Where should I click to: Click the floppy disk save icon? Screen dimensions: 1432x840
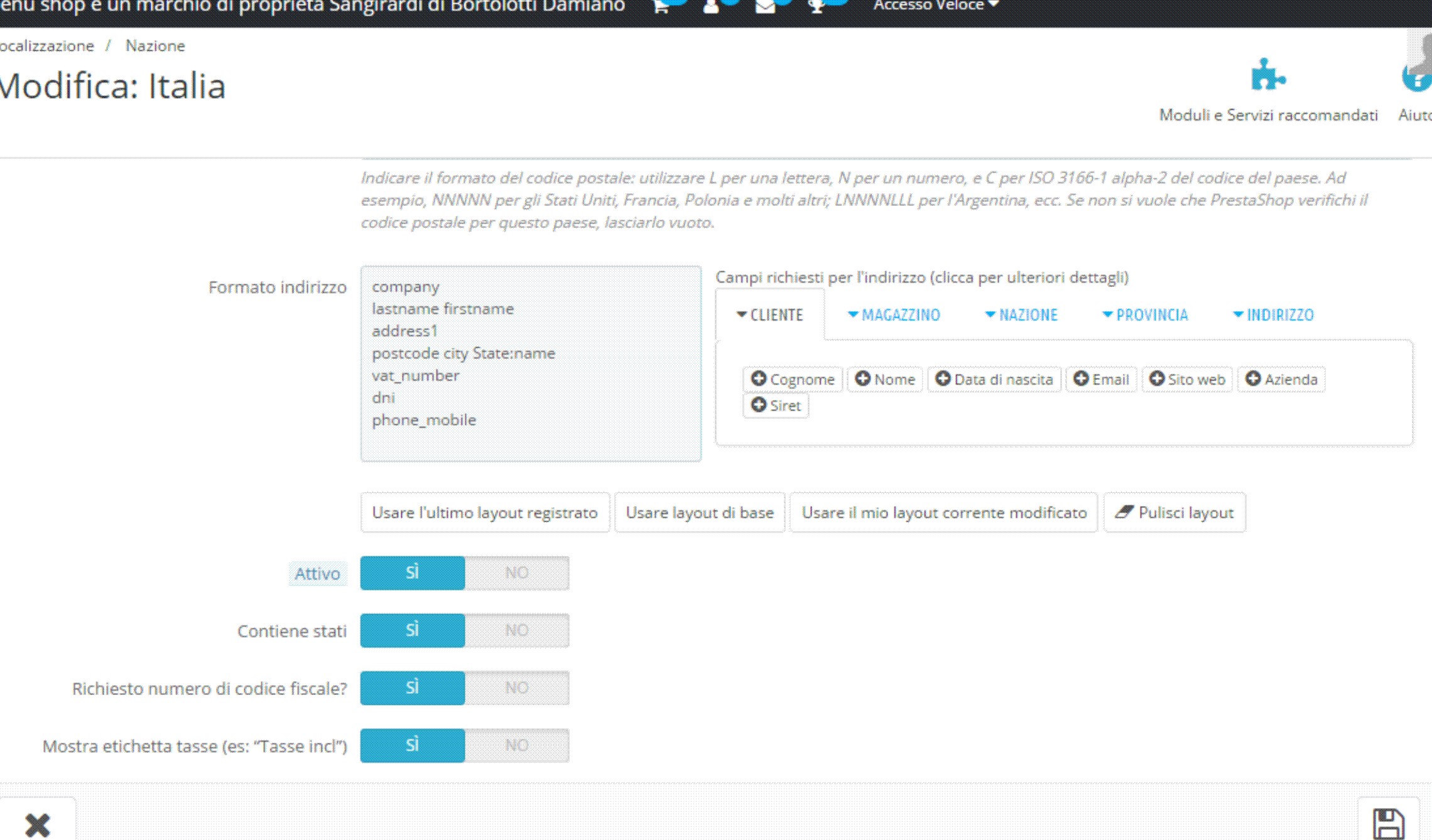pos(1388,823)
